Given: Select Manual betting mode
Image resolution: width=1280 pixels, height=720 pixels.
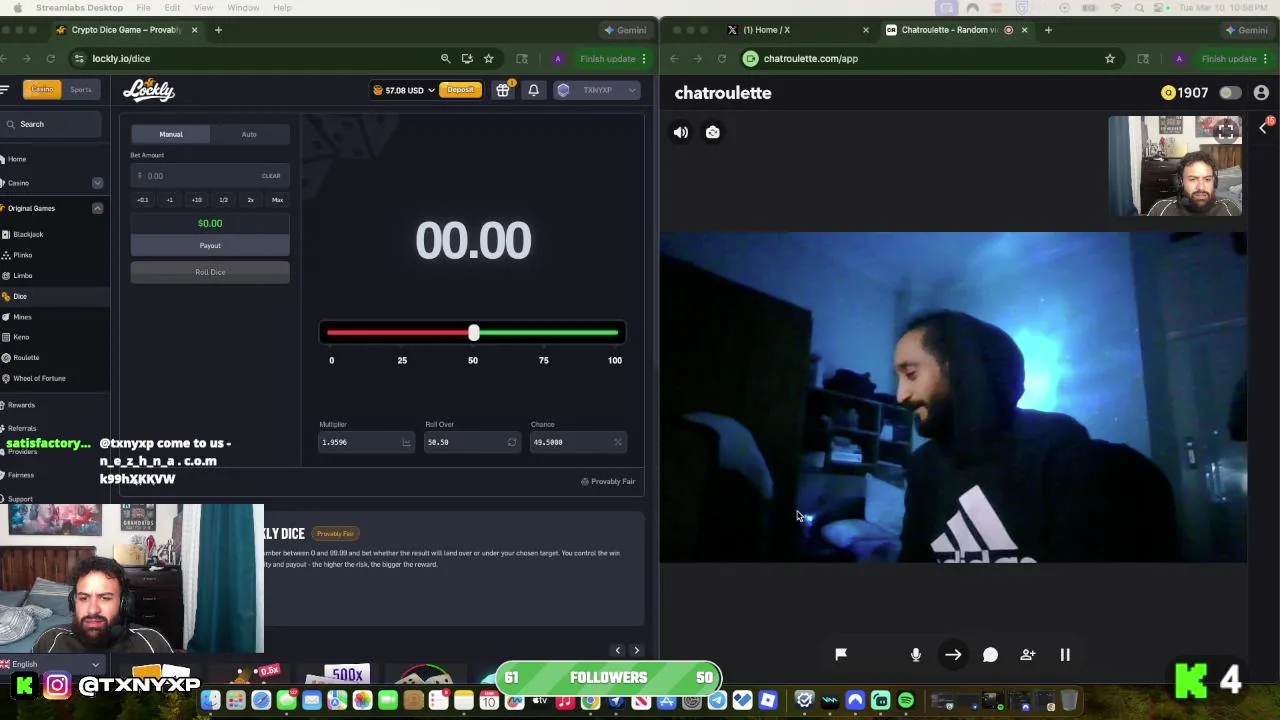Looking at the screenshot, I should coord(171,134).
